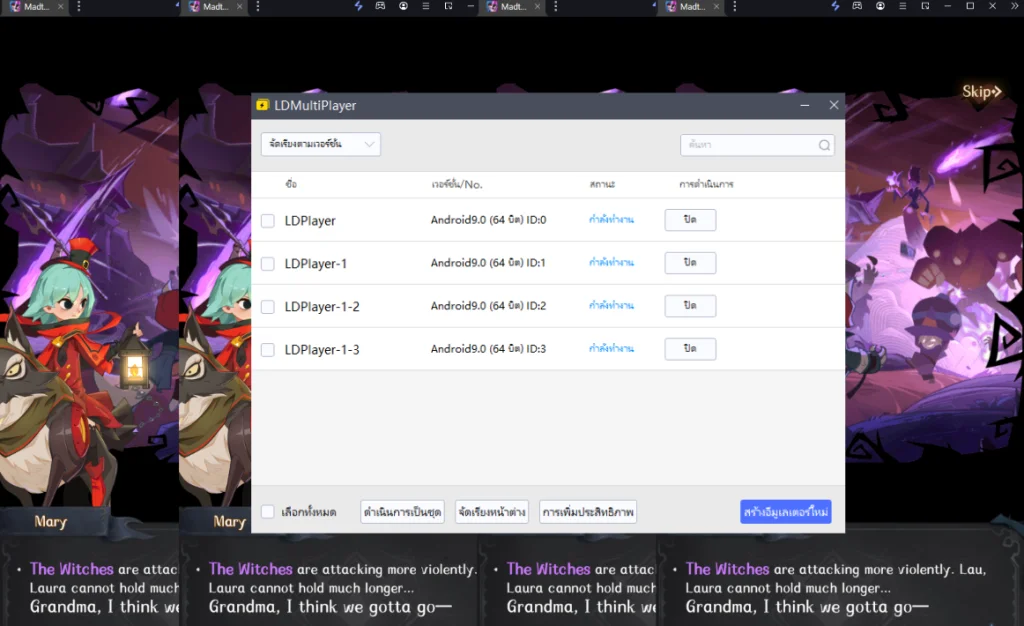Tick the checkbox for LDPlayer-1-2
Image resolution: width=1024 pixels, height=626 pixels.
point(268,307)
